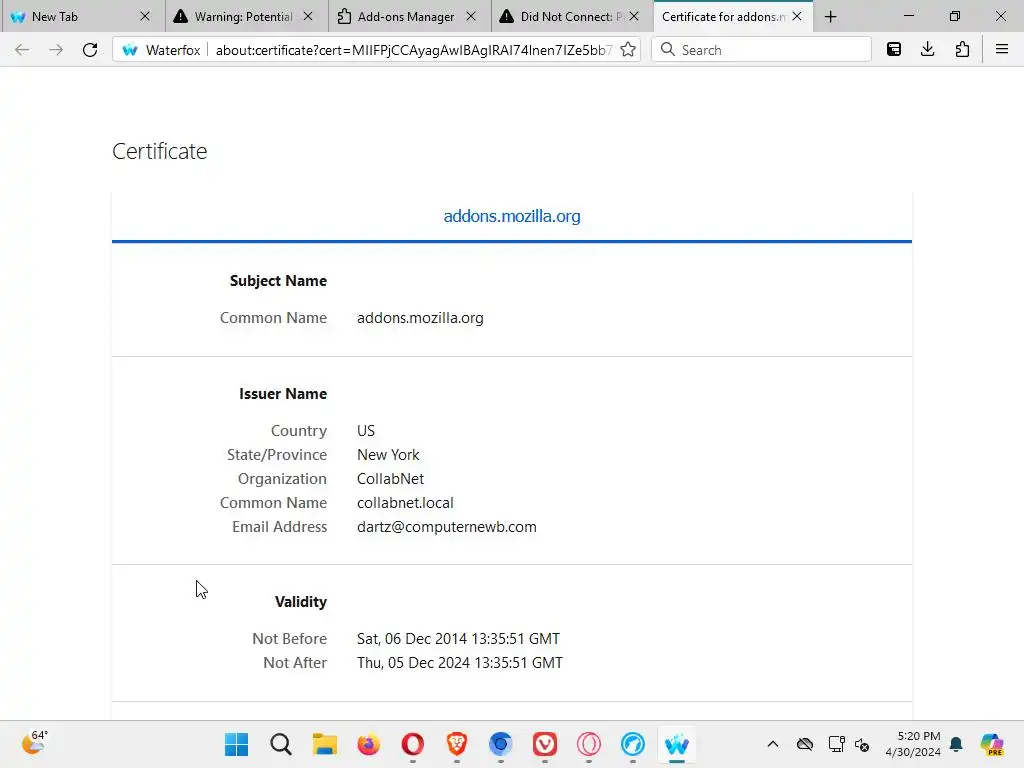Screen dimensions: 1024x768
Task: Show hidden system tray icons
Action: (x=773, y=744)
